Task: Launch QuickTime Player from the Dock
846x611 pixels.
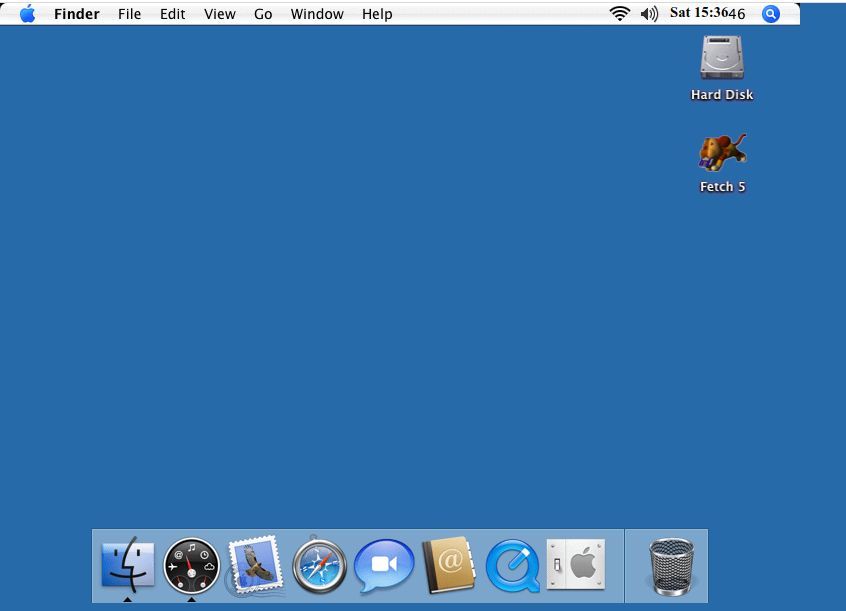Action: (x=513, y=566)
